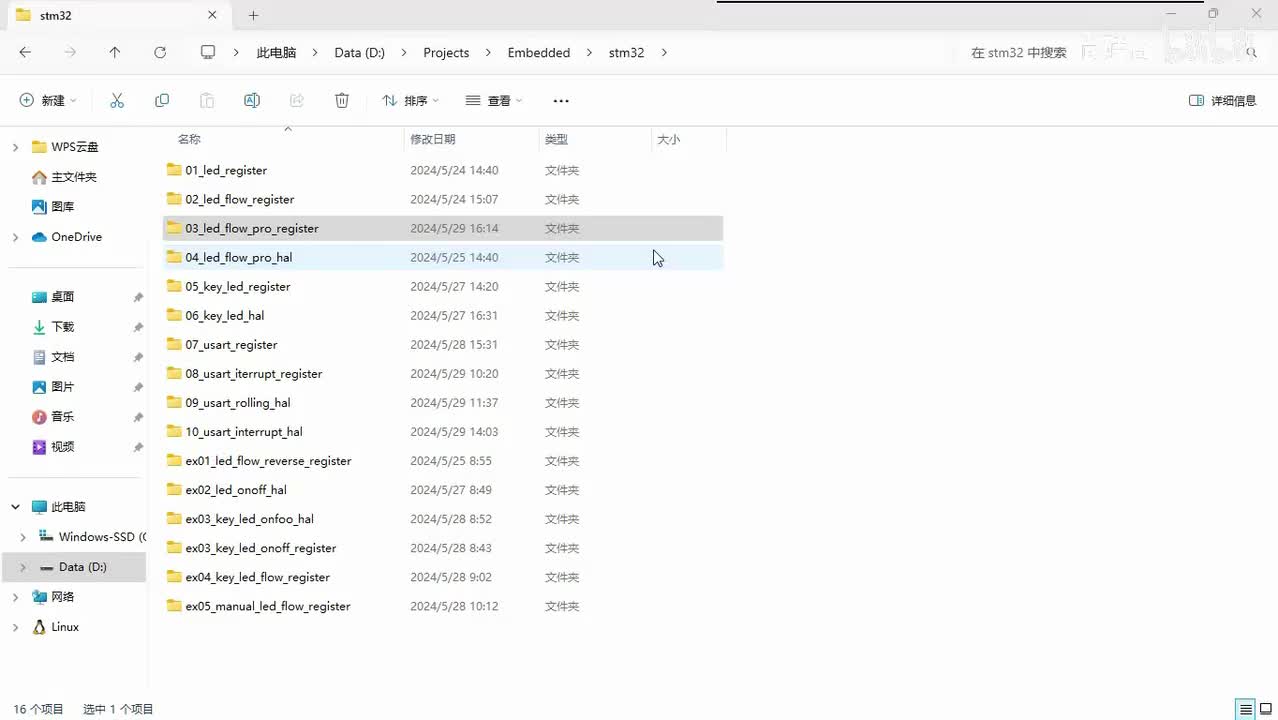
Task: Select folder 10_usart_interrupt_hal
Action: 443,431
